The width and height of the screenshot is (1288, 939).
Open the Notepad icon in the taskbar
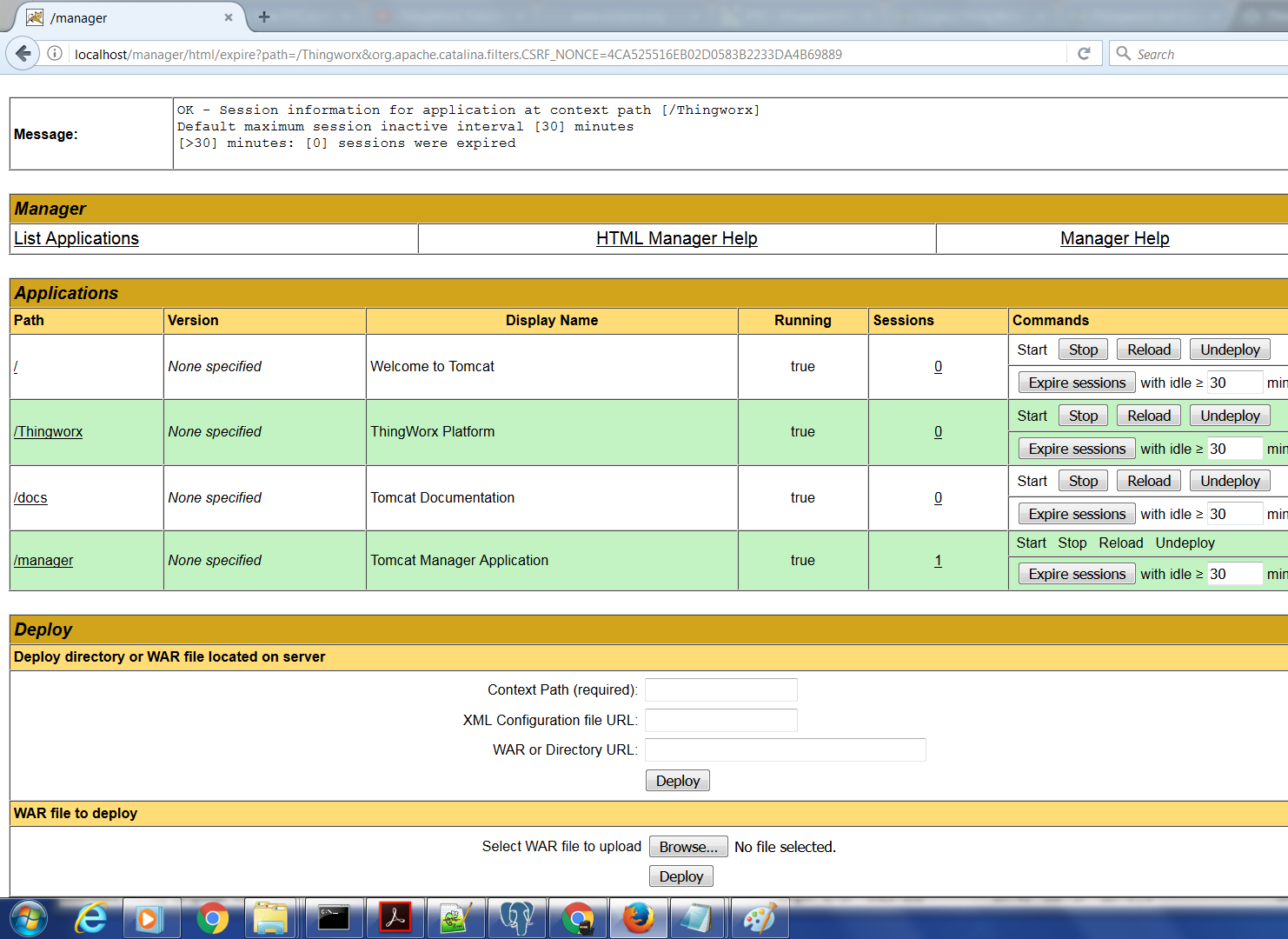click(697, 919)
